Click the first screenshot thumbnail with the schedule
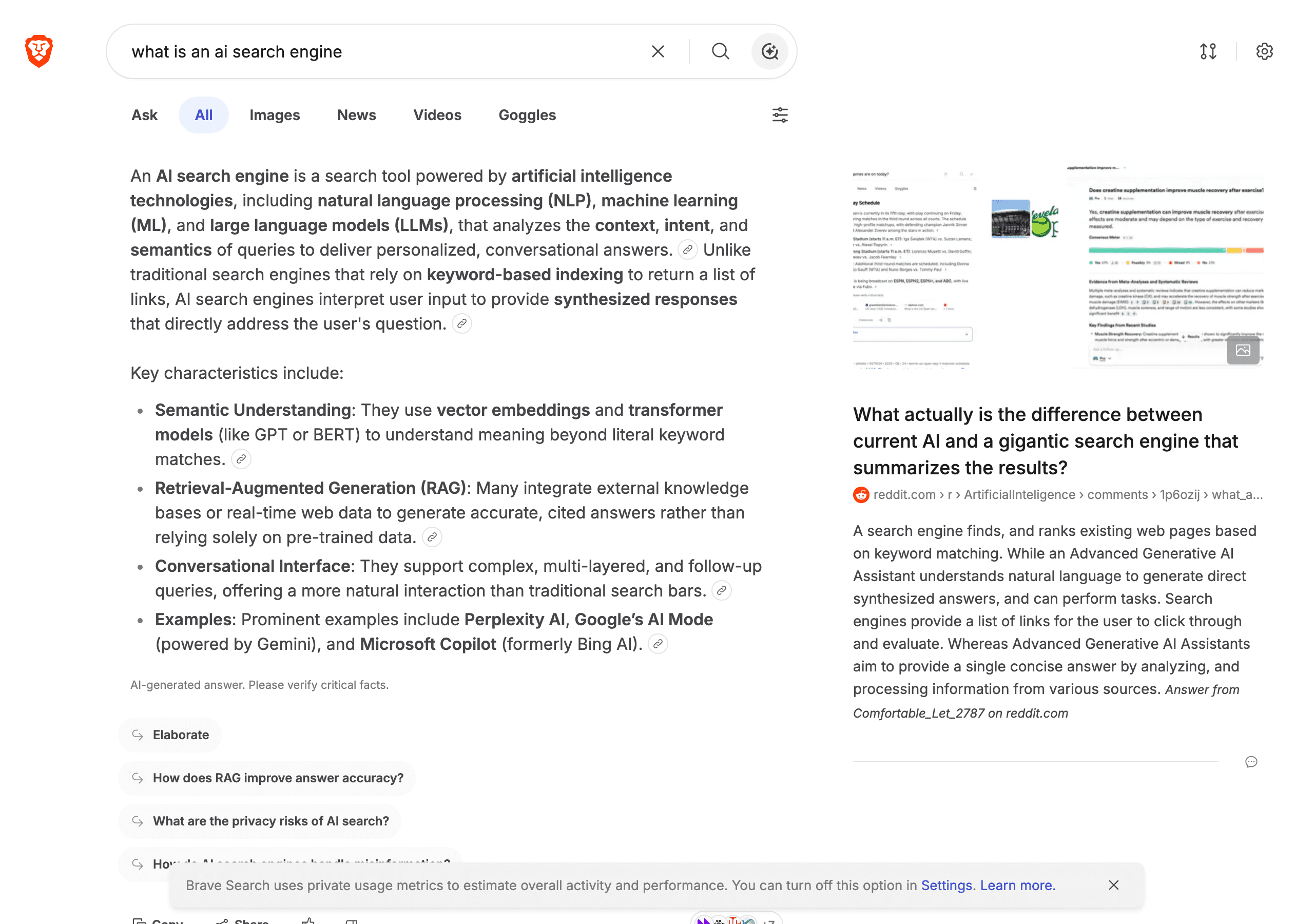The image size is (1314, 924). (x=915, y=268)
